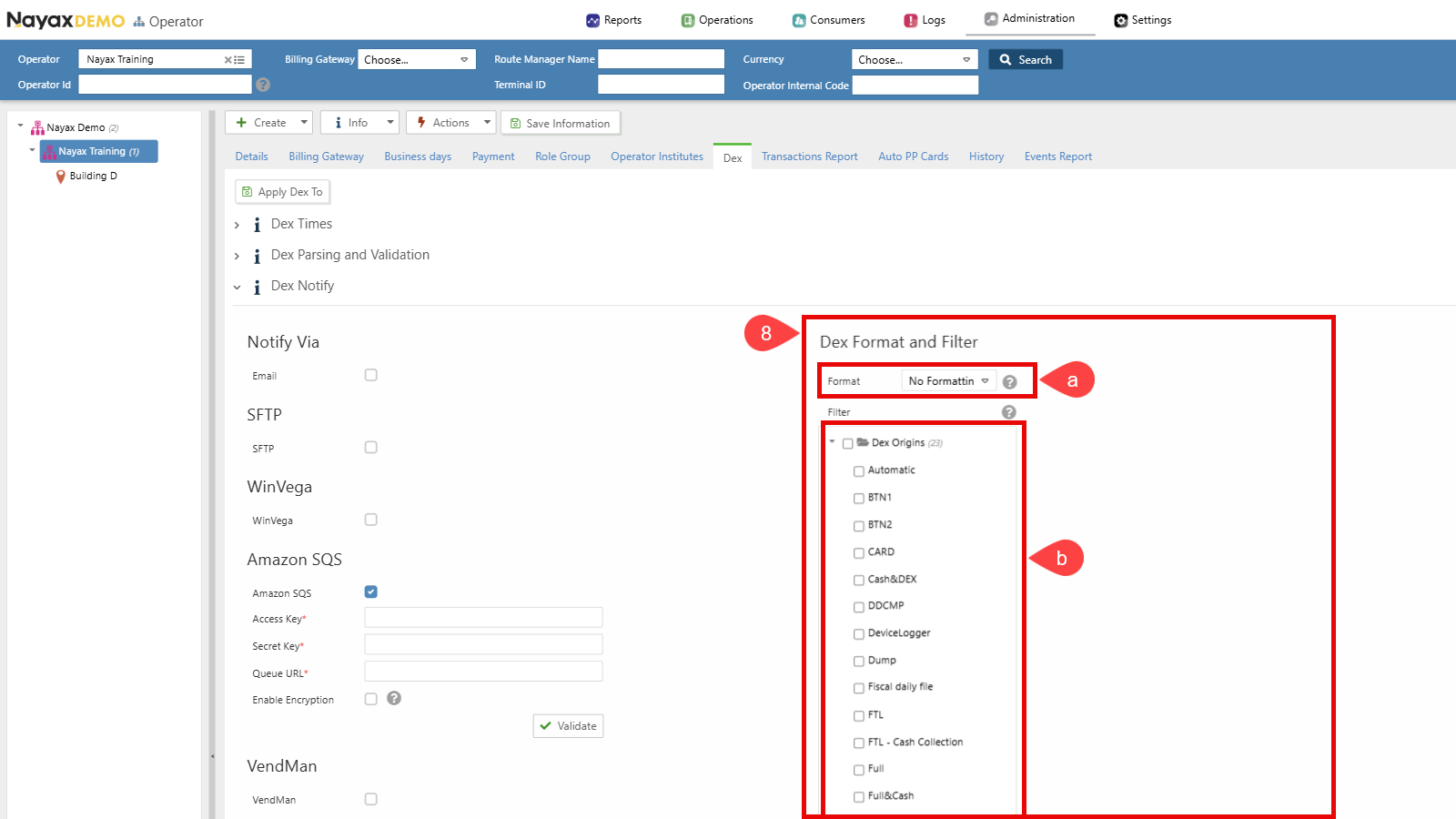Open the Billing Gateway dropdown
The image size is (1456, 819).
pyautogui.click(x=417, y=59)
